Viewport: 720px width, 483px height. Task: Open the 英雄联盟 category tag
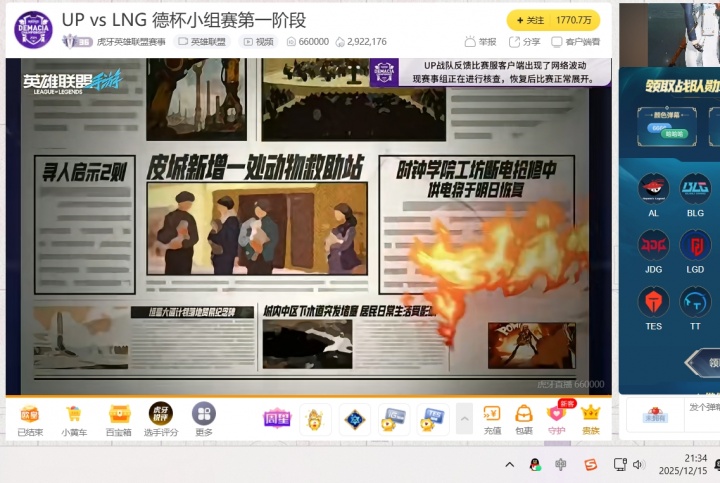pyautogui.click(x=201, y=42)
